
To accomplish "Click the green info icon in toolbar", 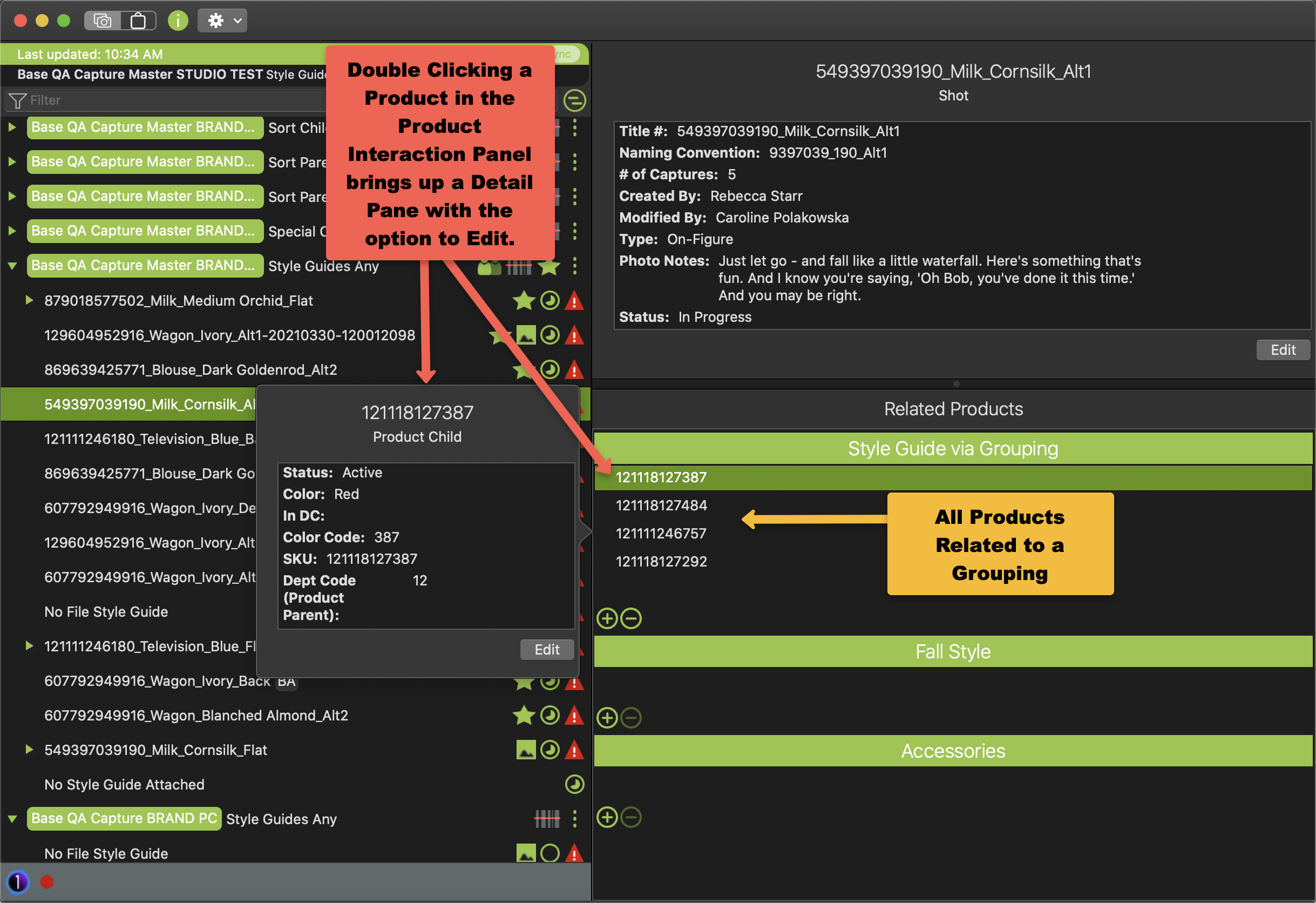I will click(178, 21).
